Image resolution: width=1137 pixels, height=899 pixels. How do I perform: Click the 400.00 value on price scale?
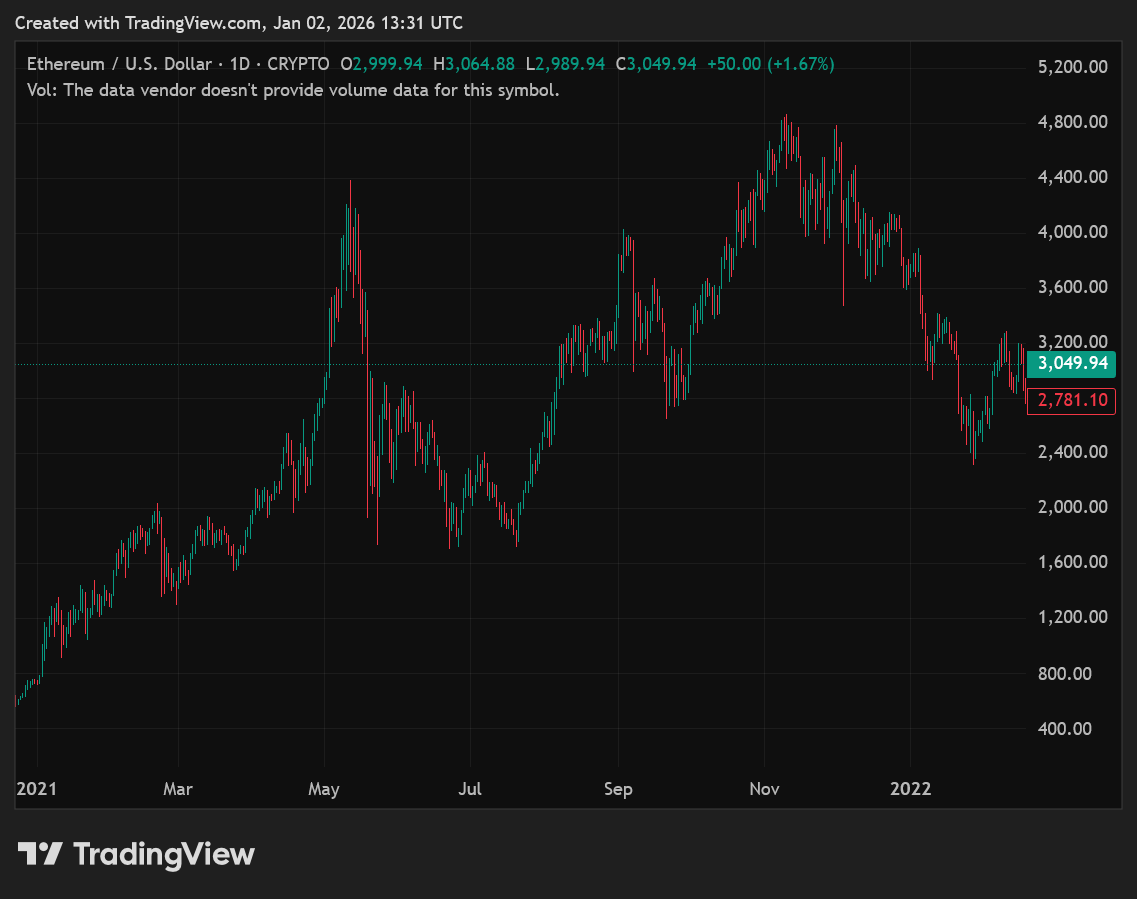[1063, 729]
